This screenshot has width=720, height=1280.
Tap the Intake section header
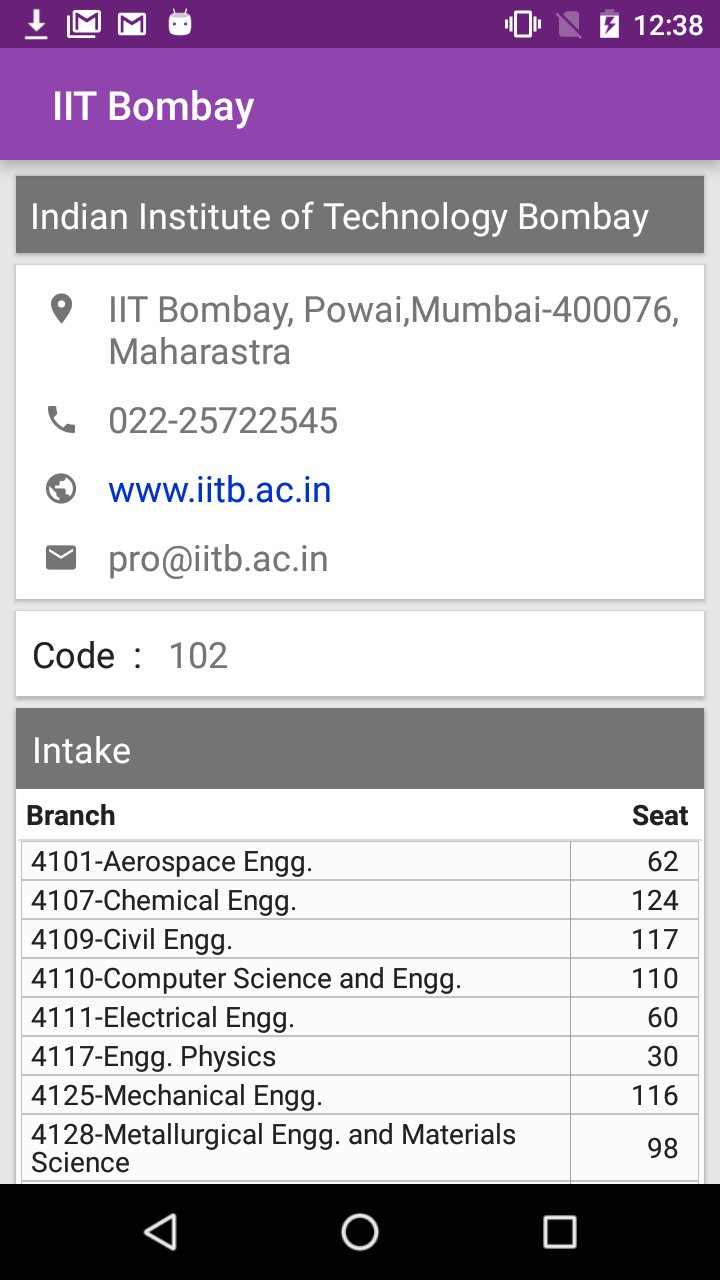360,749
